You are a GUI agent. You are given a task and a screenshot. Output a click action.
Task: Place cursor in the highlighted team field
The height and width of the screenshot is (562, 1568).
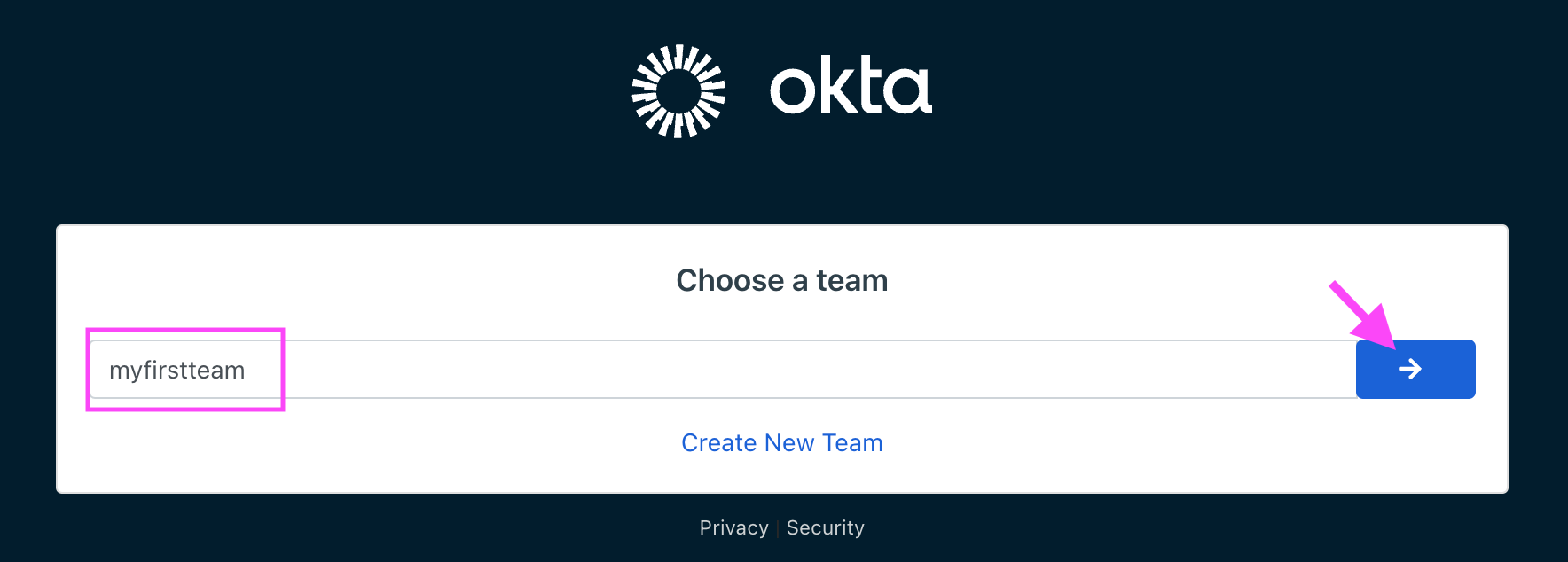(x=184, y=370)
